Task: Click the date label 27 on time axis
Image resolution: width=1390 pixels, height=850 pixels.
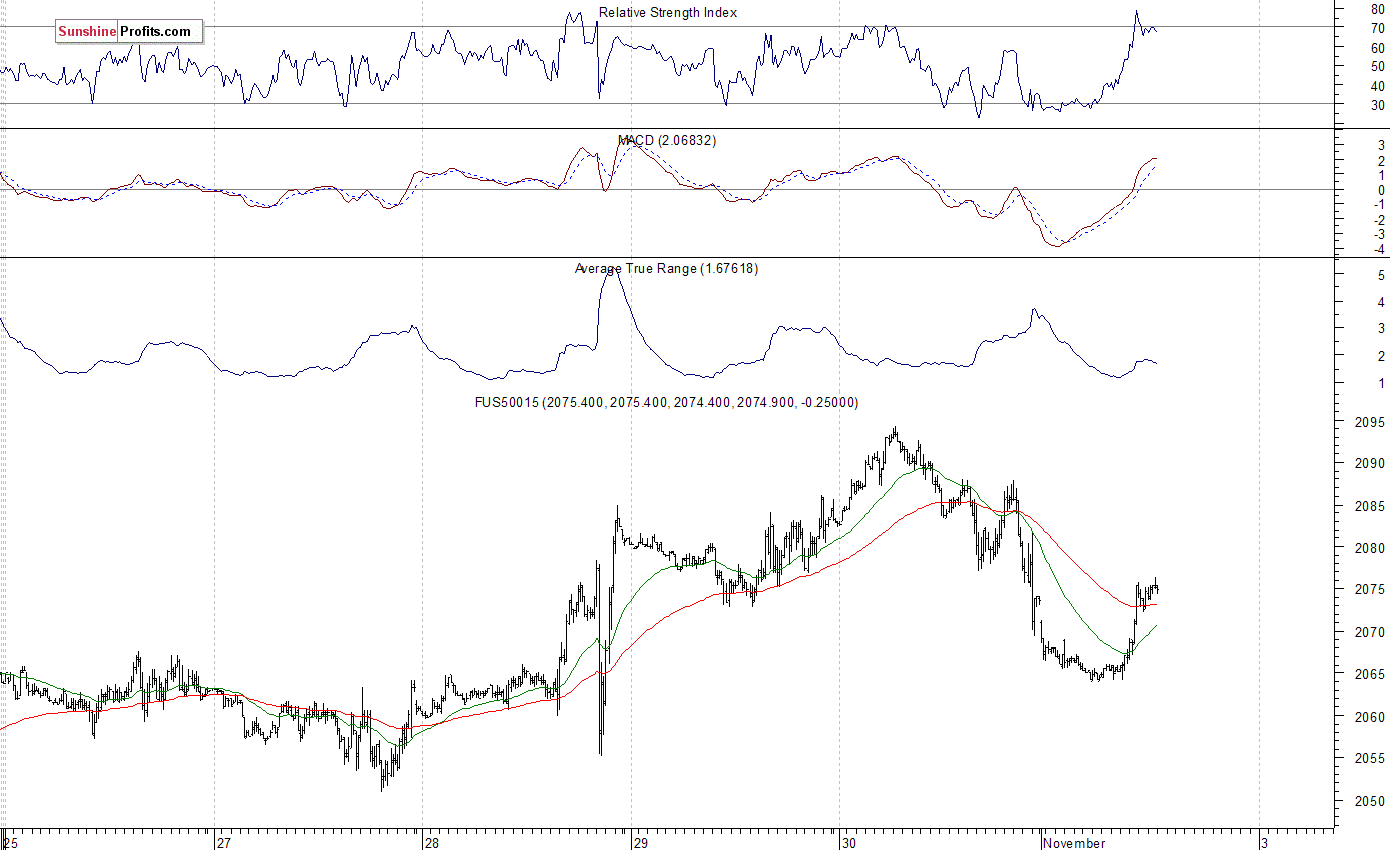Action: pos(224,843)
